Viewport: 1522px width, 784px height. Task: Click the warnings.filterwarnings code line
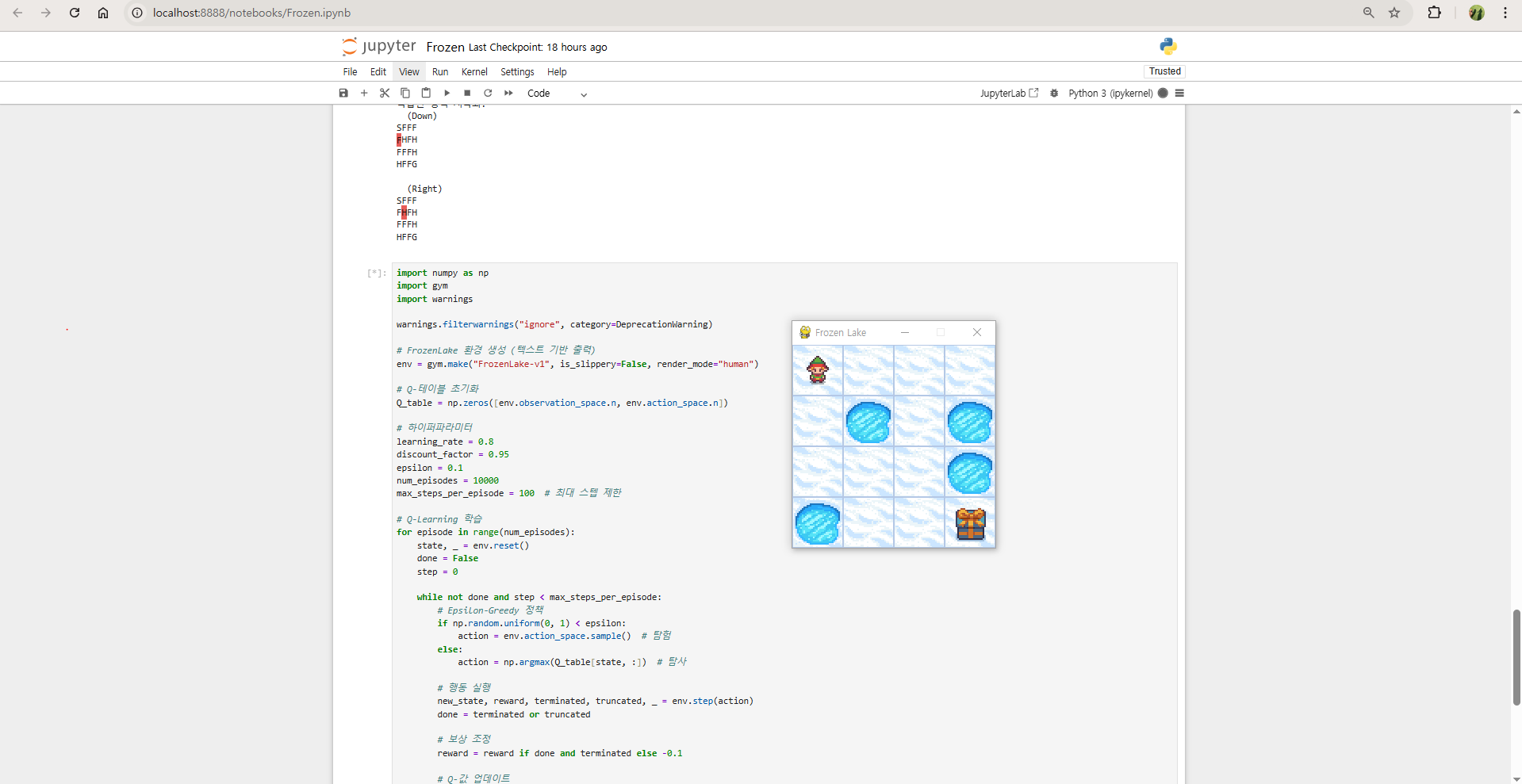554,324
